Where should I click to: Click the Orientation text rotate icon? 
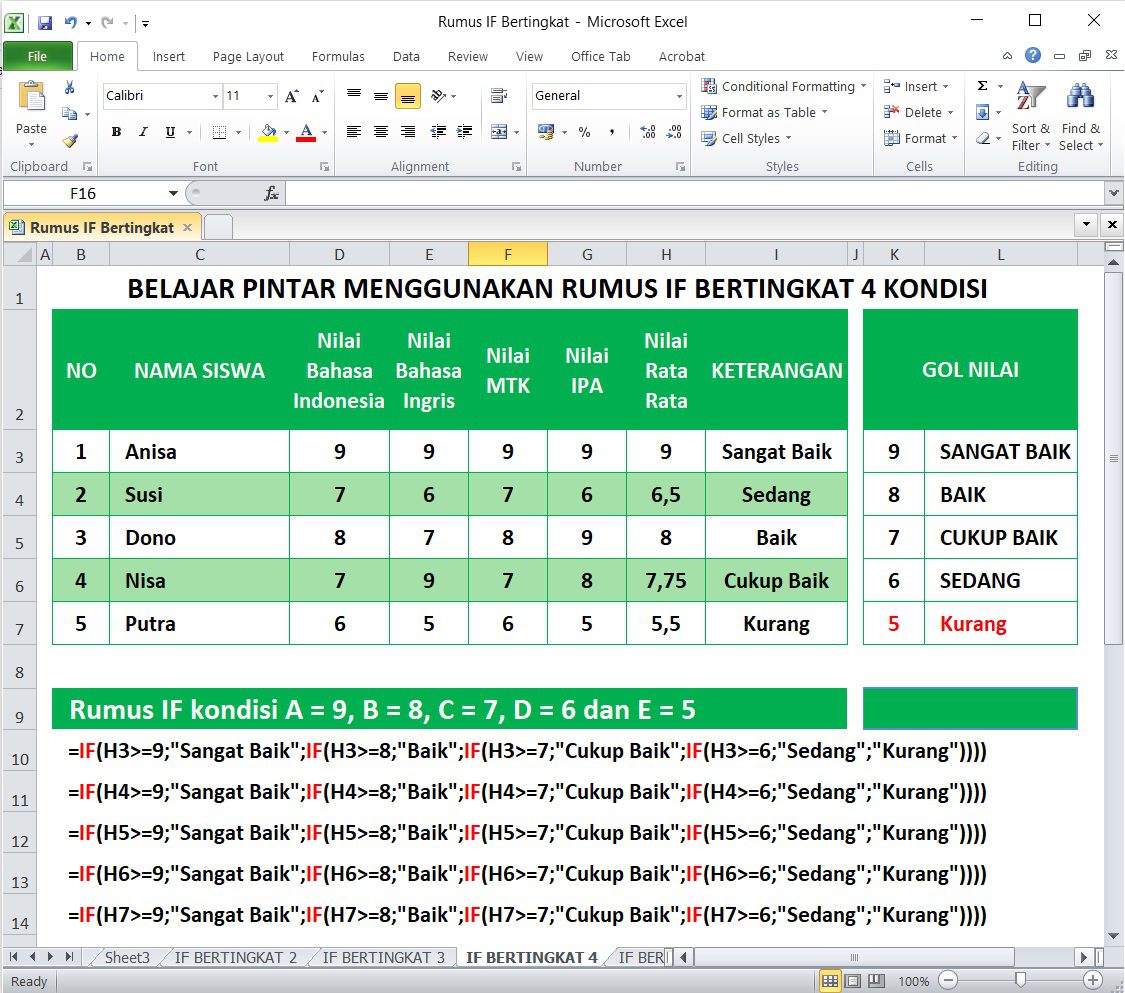coord(438,95)
